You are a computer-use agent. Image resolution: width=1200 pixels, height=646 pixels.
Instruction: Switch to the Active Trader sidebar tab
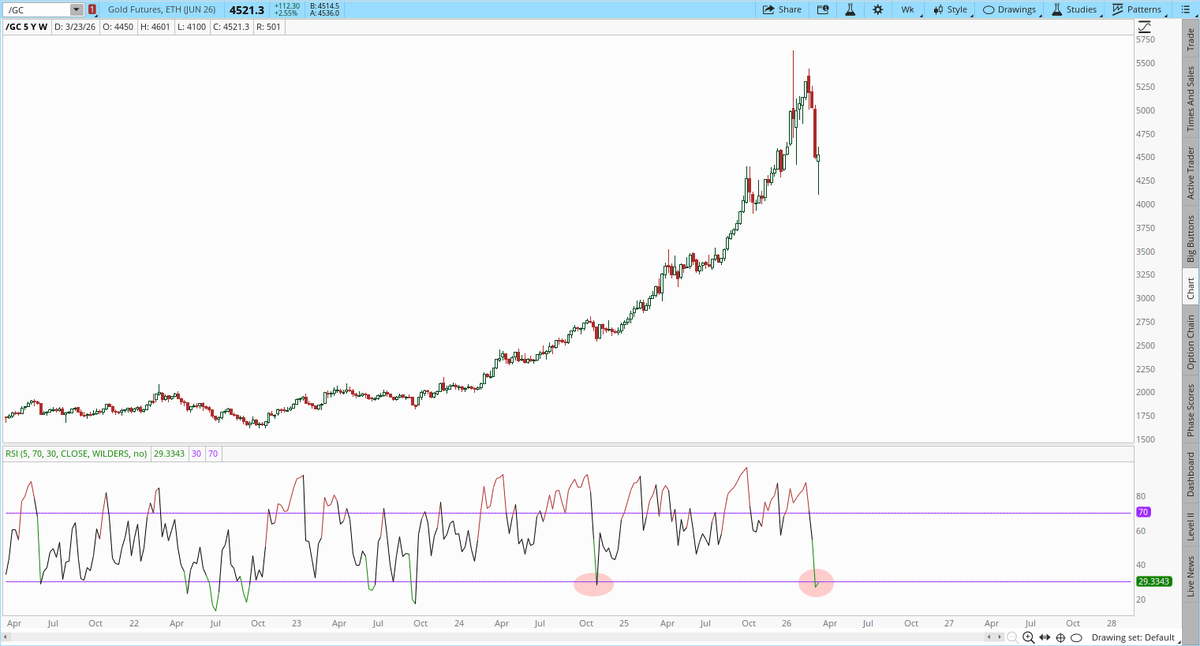[x=1190, y=173]
